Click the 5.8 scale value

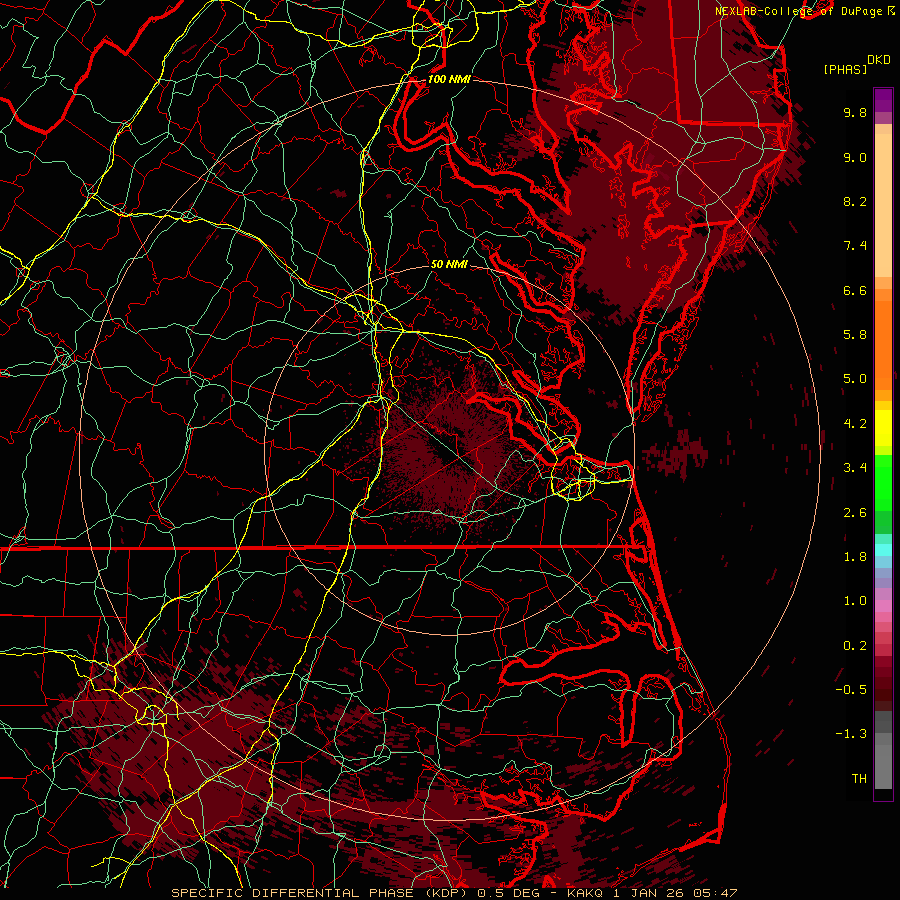coord(855,335)
